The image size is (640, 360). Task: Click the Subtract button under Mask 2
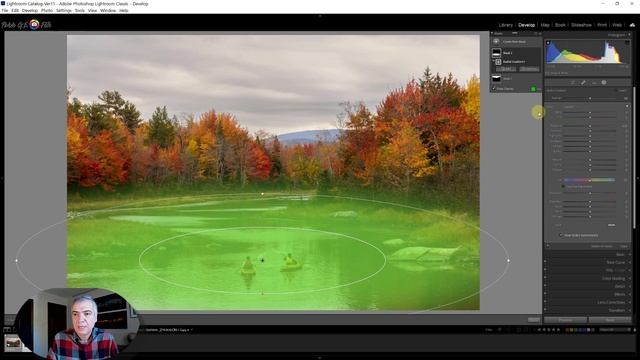(x=529, y=69)
